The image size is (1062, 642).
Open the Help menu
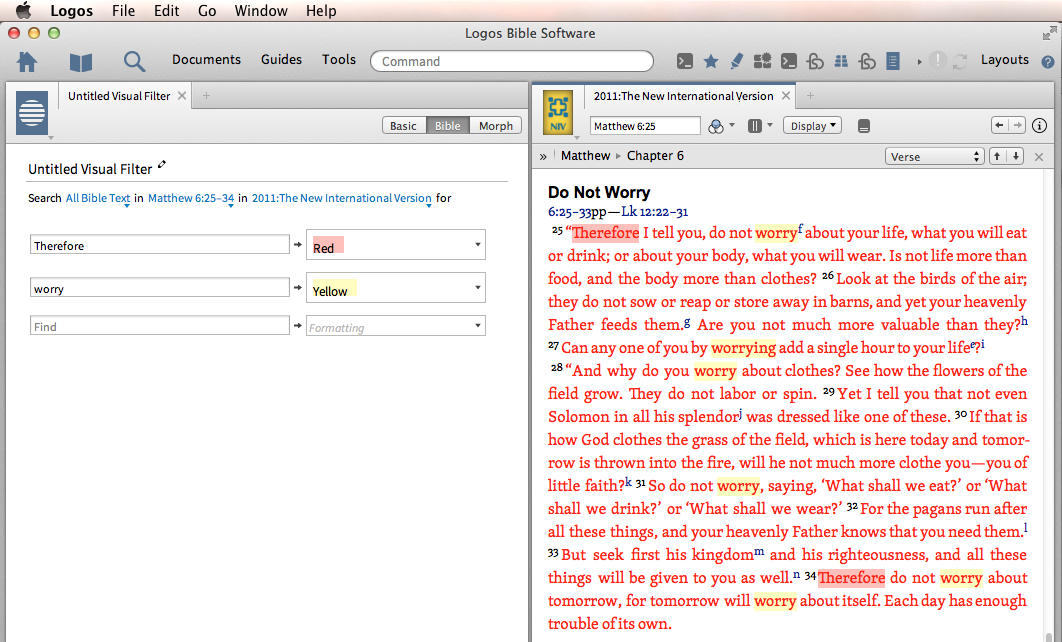pos(321,11)
